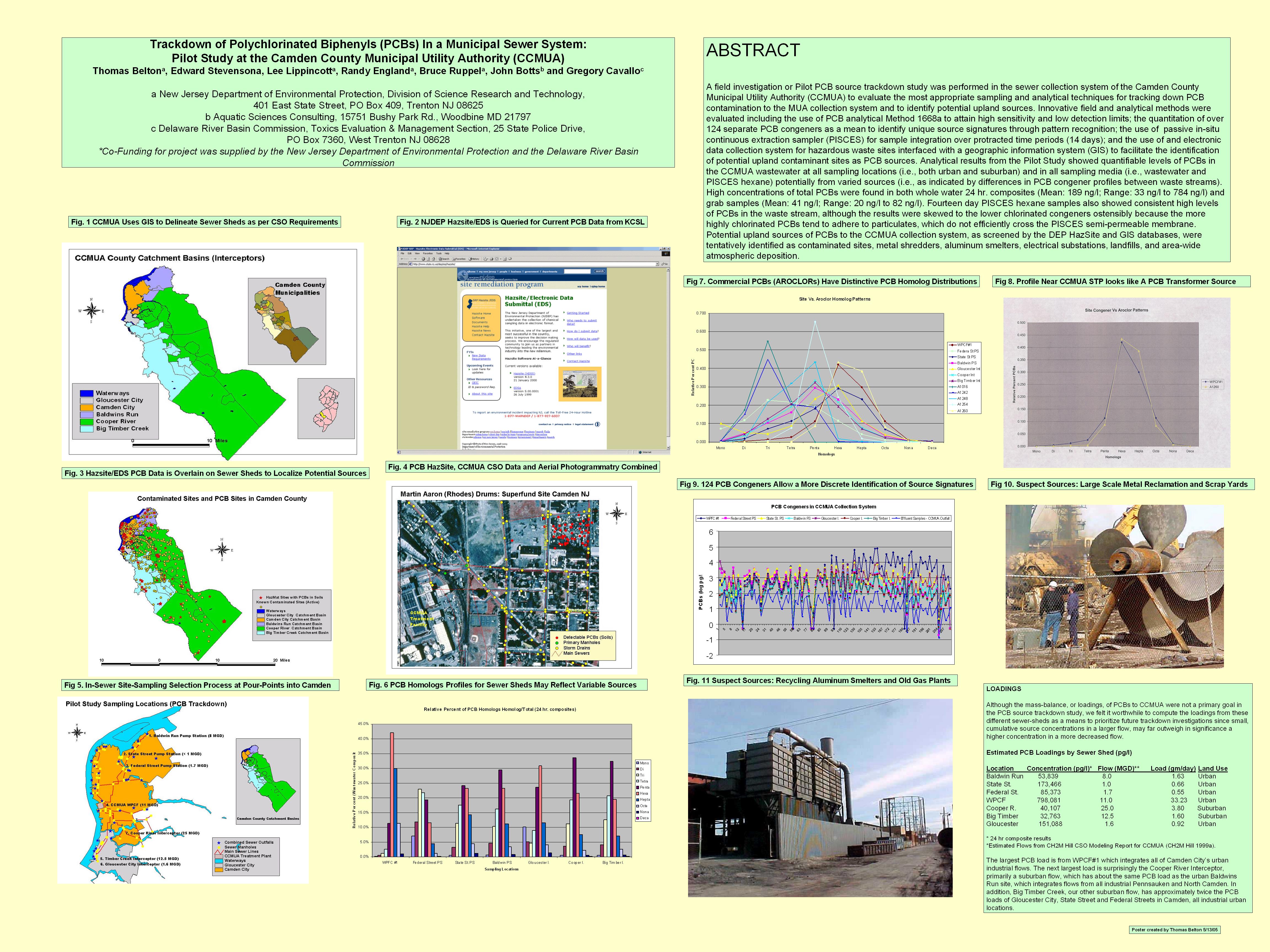Select the Waterways blue legend swatch in Fig 1

click(x=86, y=393)
